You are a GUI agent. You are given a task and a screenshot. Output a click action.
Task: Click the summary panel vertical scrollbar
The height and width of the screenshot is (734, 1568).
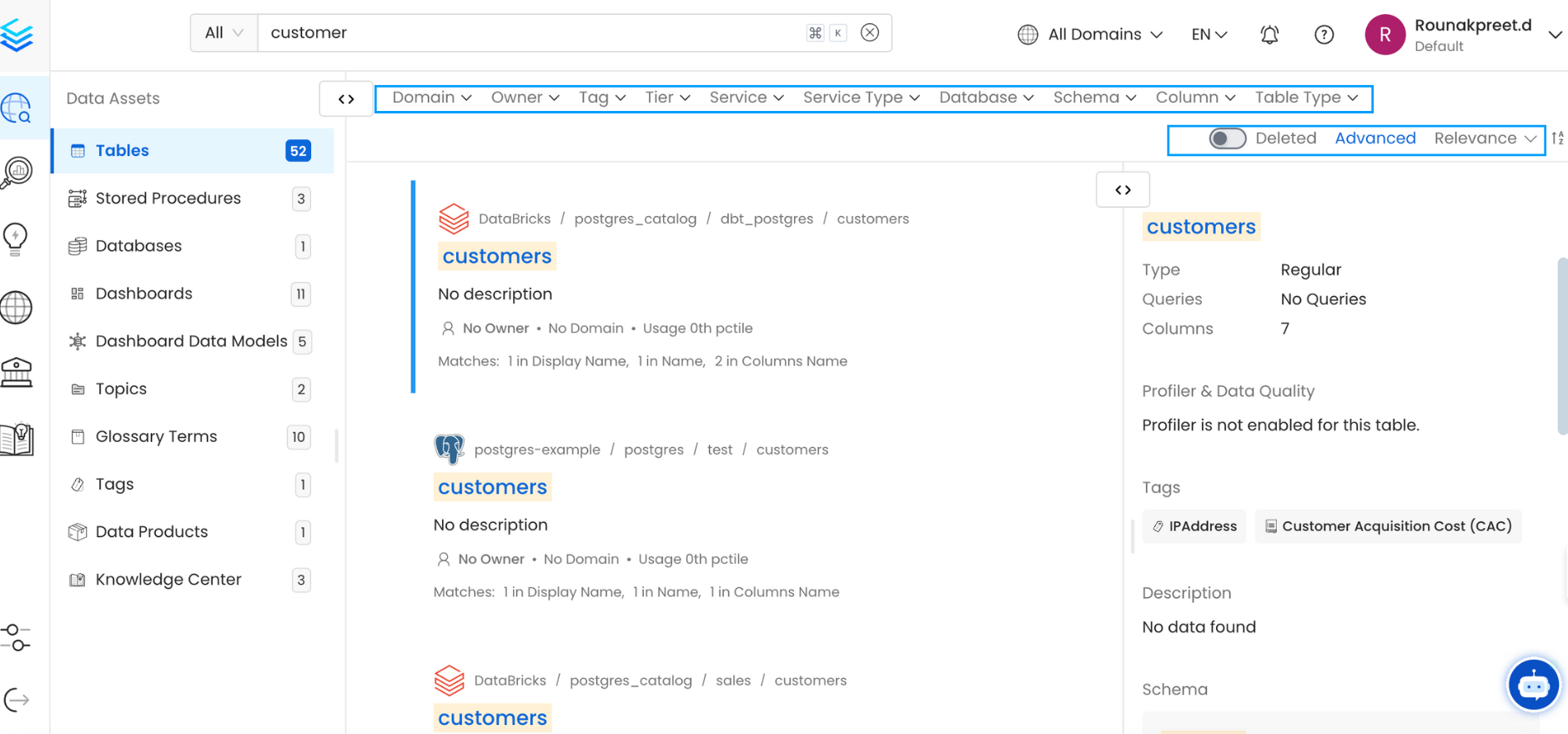(x=1562, y=346)
